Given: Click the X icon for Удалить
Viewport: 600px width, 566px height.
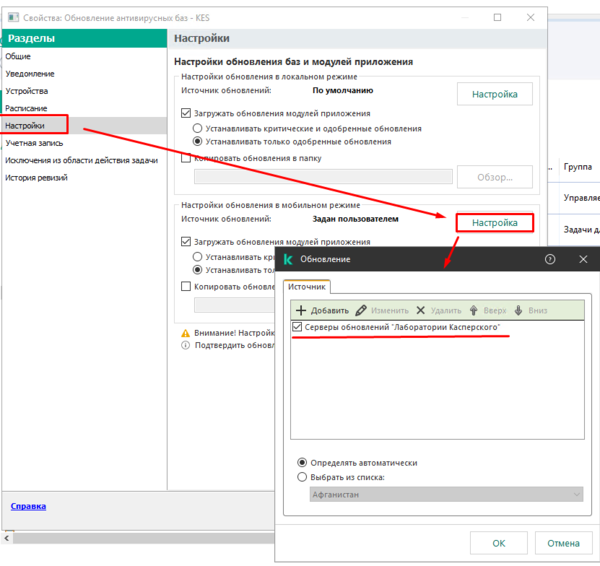Looking at the screenshot, I should pos(421,310).
